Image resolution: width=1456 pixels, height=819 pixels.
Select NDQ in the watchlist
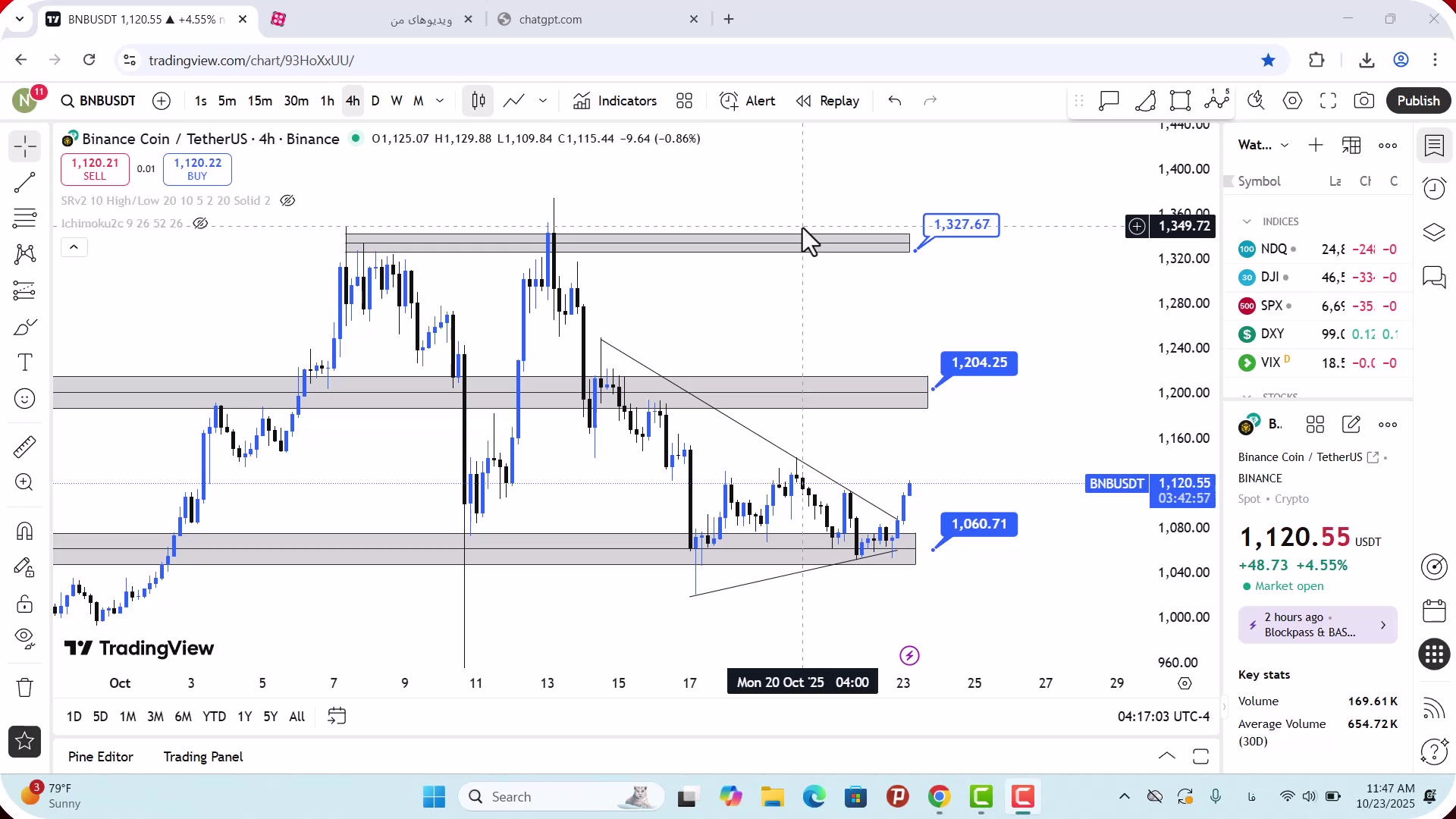pos(1317,249)
